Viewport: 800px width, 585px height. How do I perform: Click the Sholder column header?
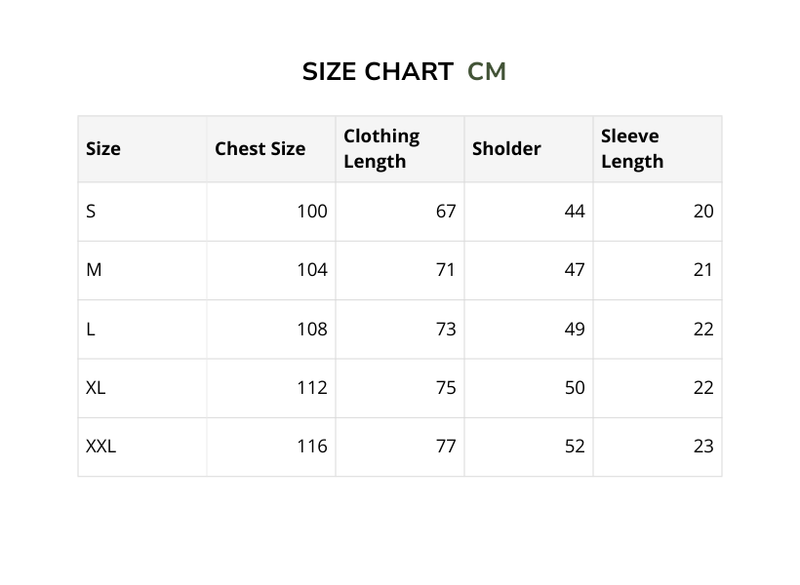[506, 149]
